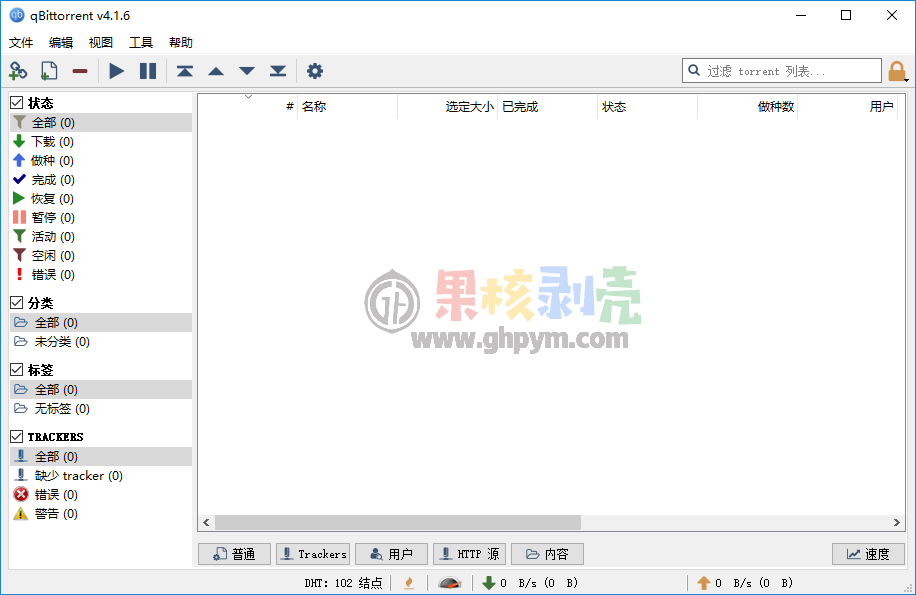Click the qBittorrent logo in title bar

pos(17,15)
